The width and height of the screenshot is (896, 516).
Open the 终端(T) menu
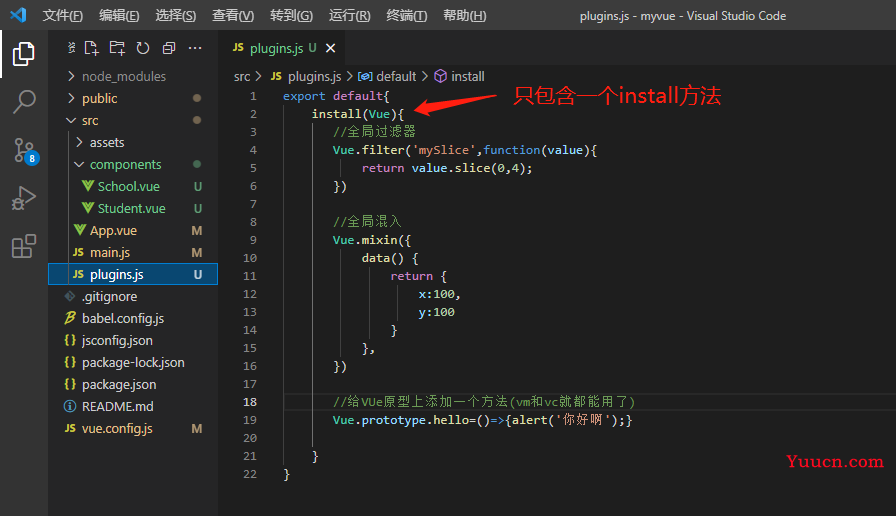click(x=406, y=15)
